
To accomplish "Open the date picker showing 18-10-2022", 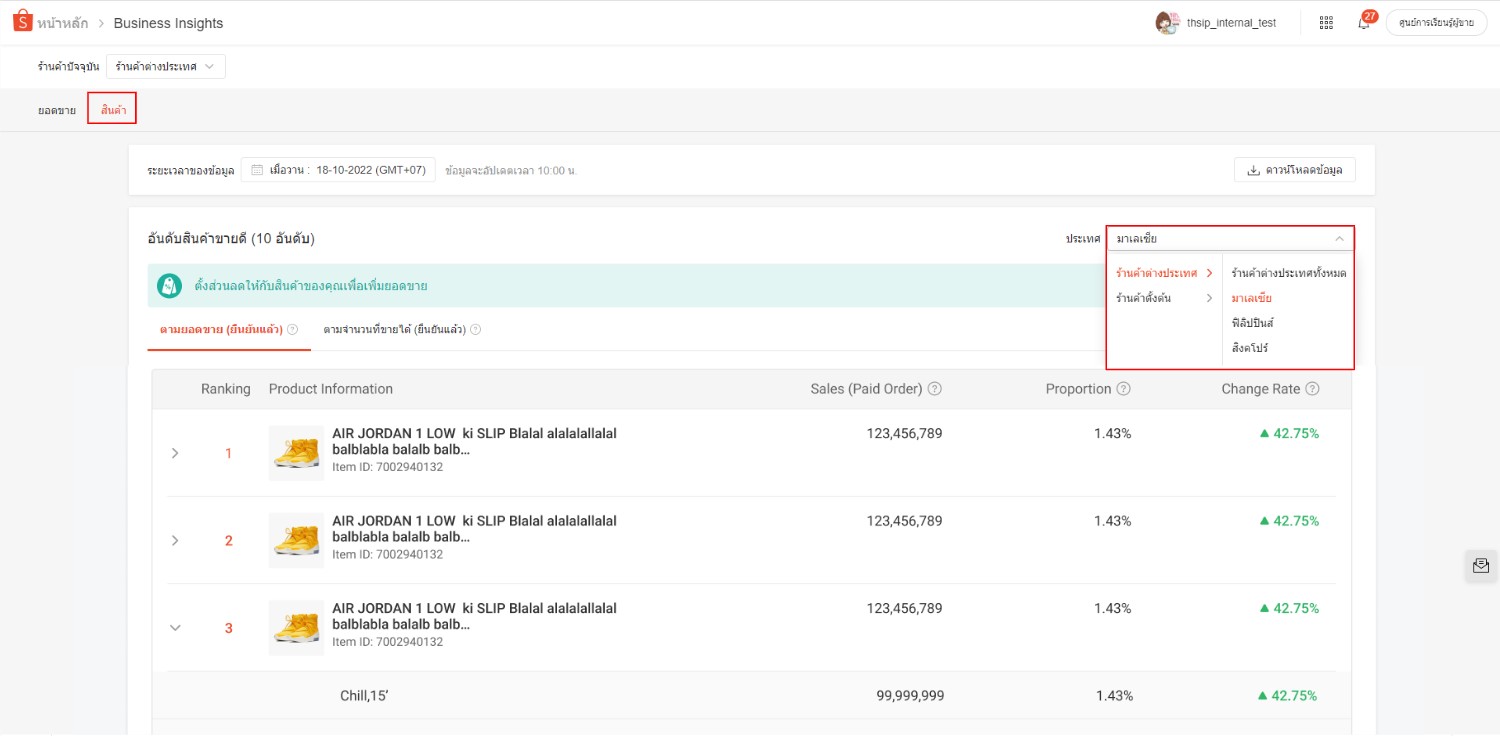I will coord(337,170).
